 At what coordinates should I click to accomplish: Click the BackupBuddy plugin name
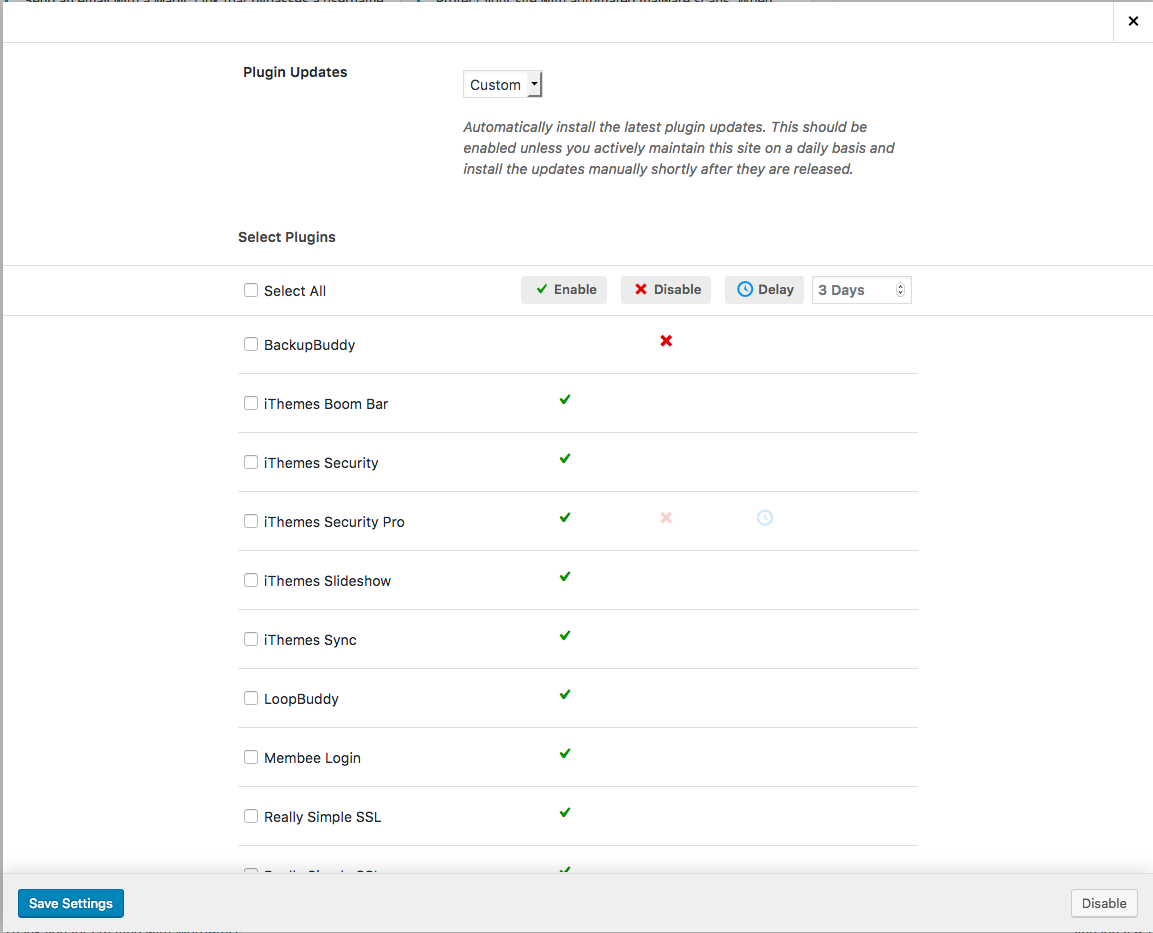tap(310, 345)
